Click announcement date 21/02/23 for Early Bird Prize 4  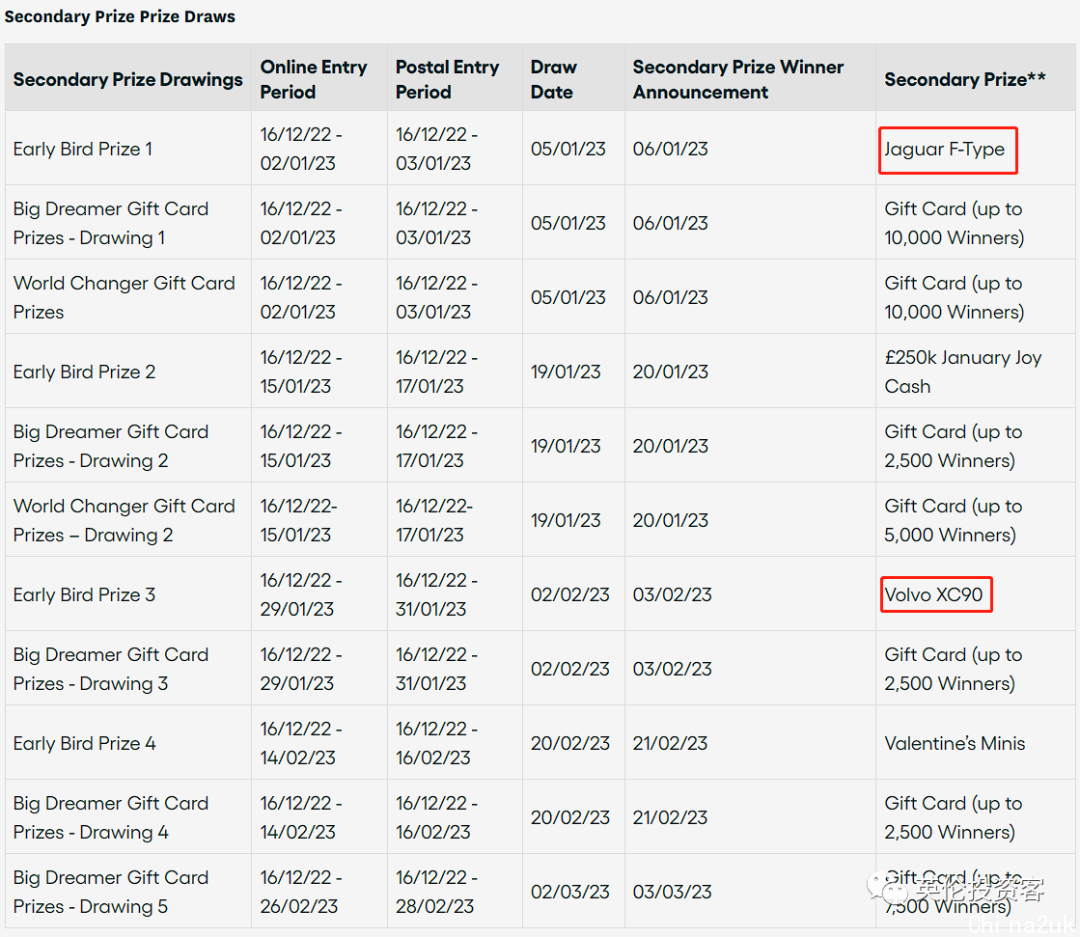[x=670, y=743]
